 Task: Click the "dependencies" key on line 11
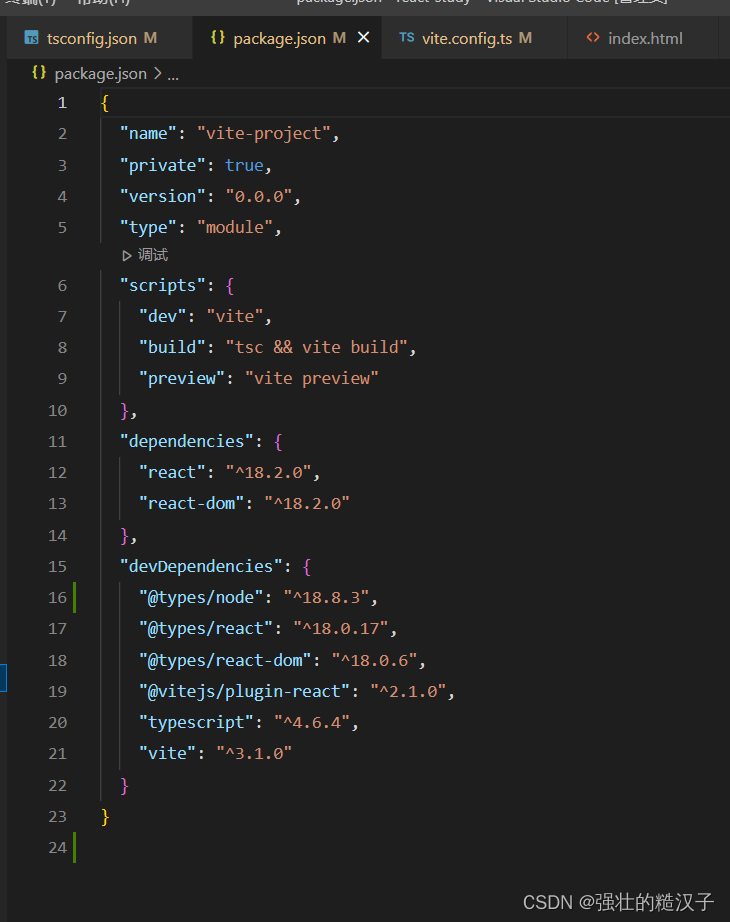click(x=187, y=442)
